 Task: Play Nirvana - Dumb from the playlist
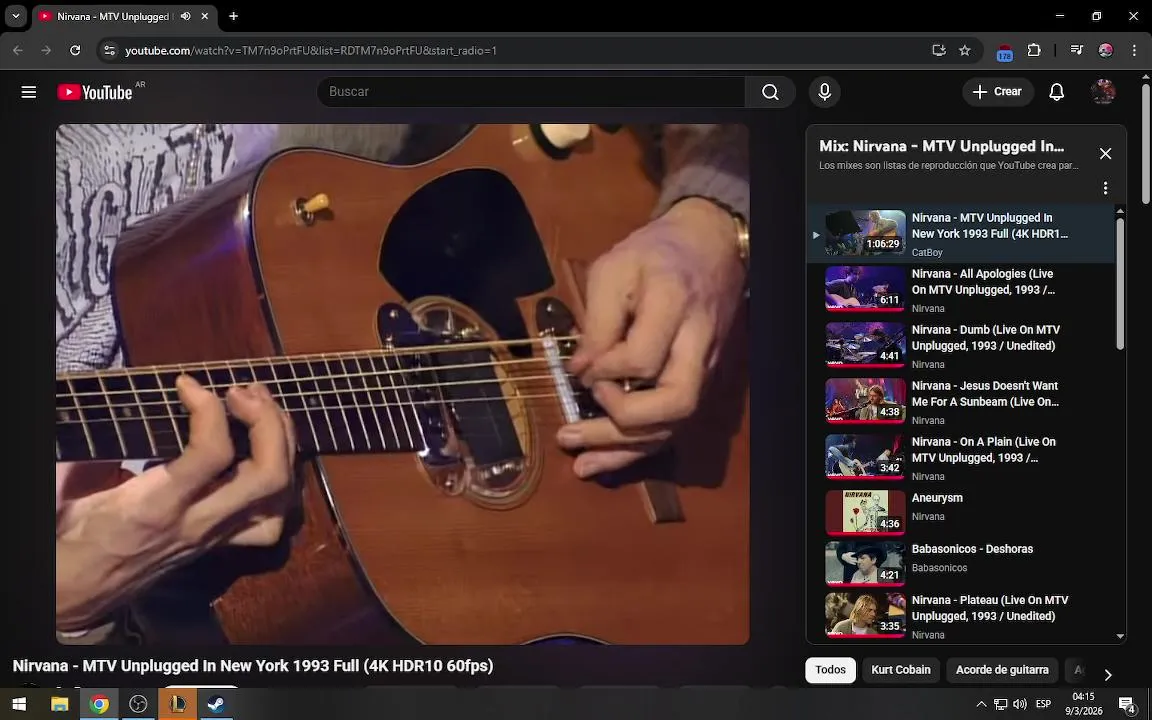[x=961, y=346]
